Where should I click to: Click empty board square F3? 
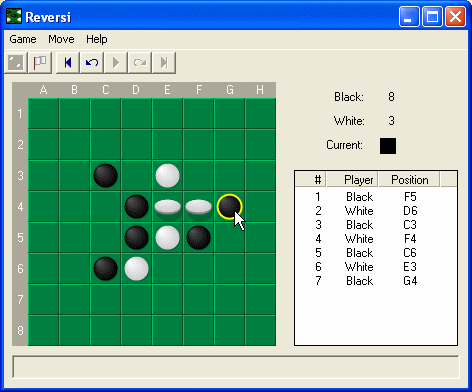click(198, 175)
